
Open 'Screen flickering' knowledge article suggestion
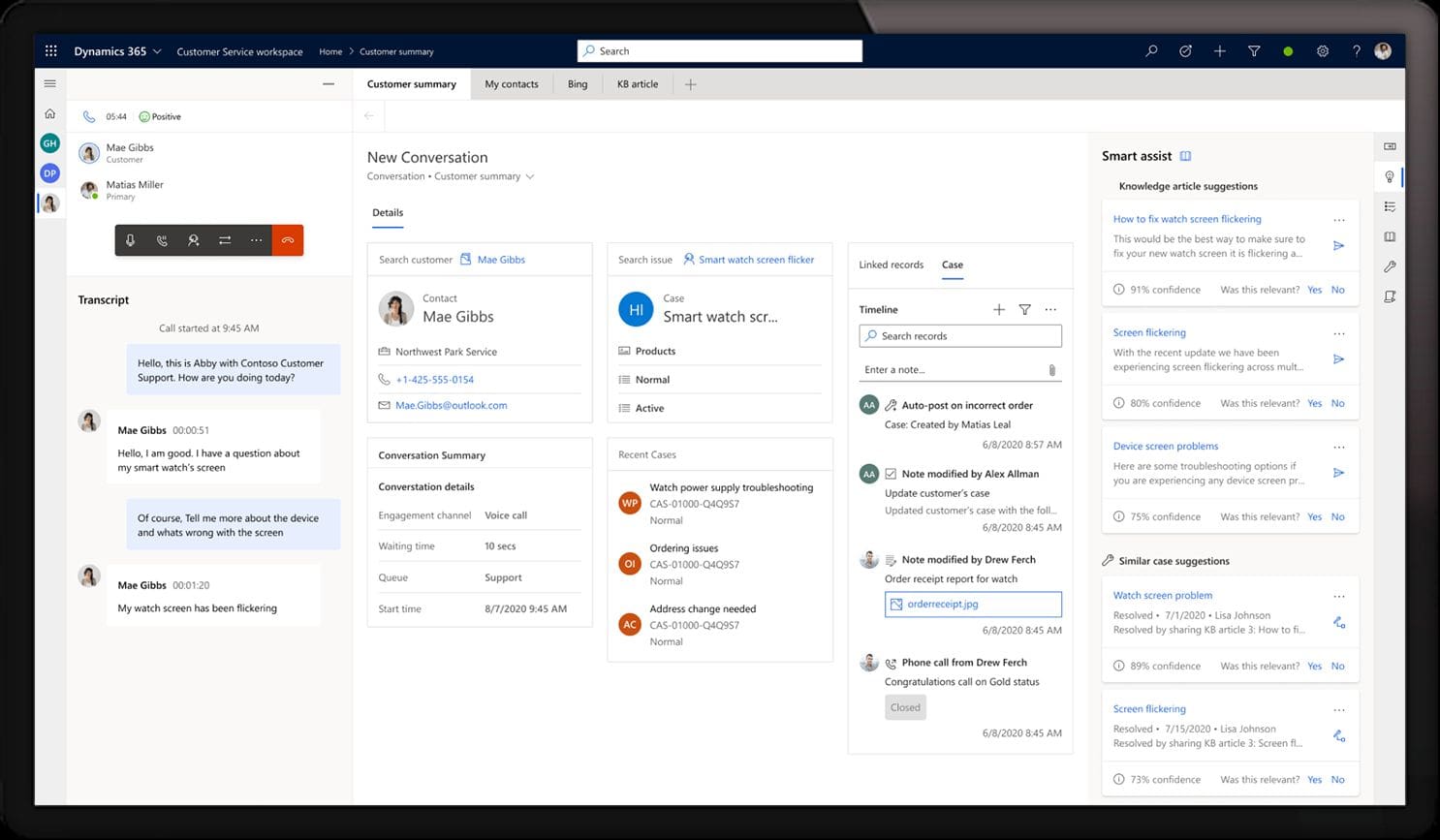pos(1149,332)
